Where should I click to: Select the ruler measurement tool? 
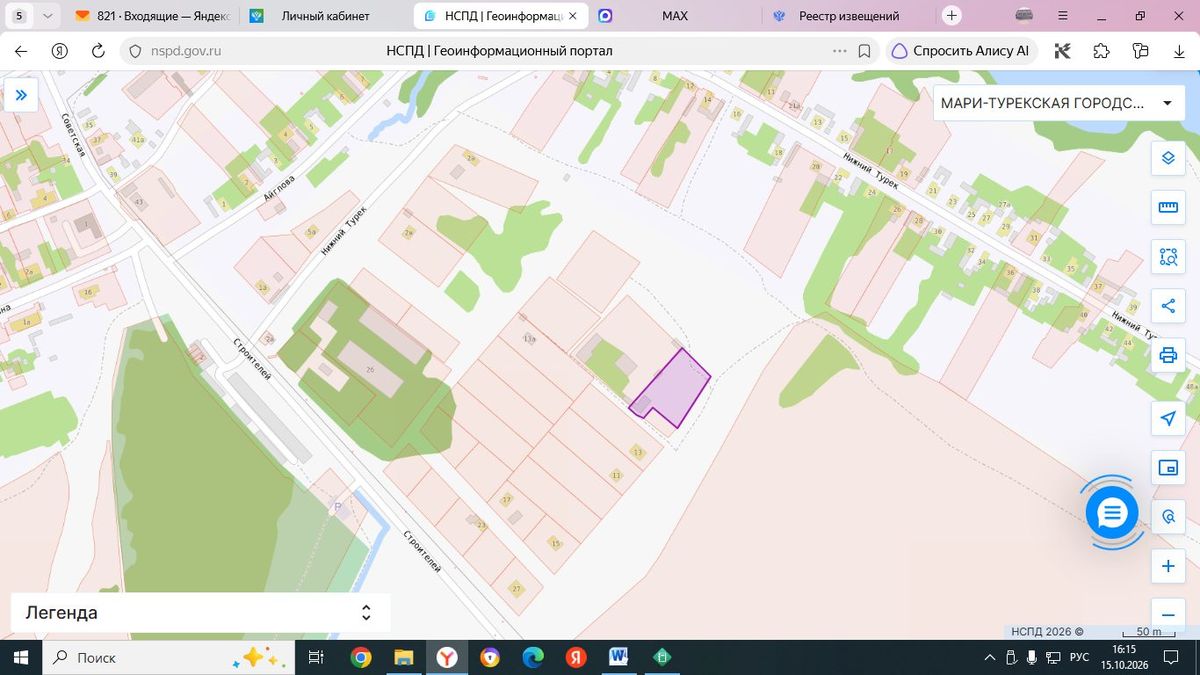1167,207
